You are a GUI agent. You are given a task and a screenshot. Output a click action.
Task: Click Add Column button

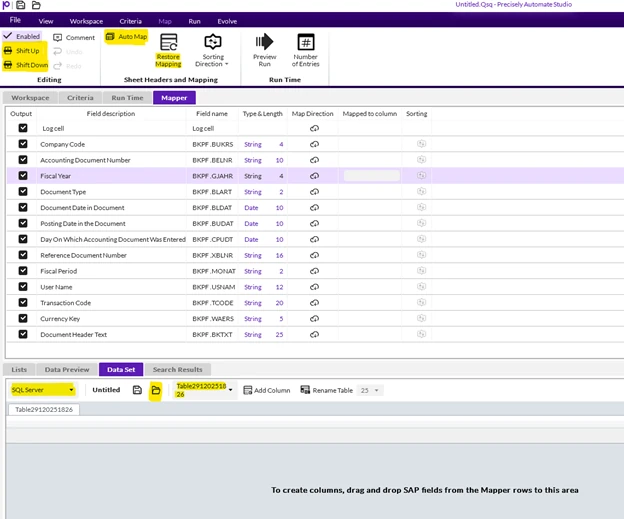point(267,390)
